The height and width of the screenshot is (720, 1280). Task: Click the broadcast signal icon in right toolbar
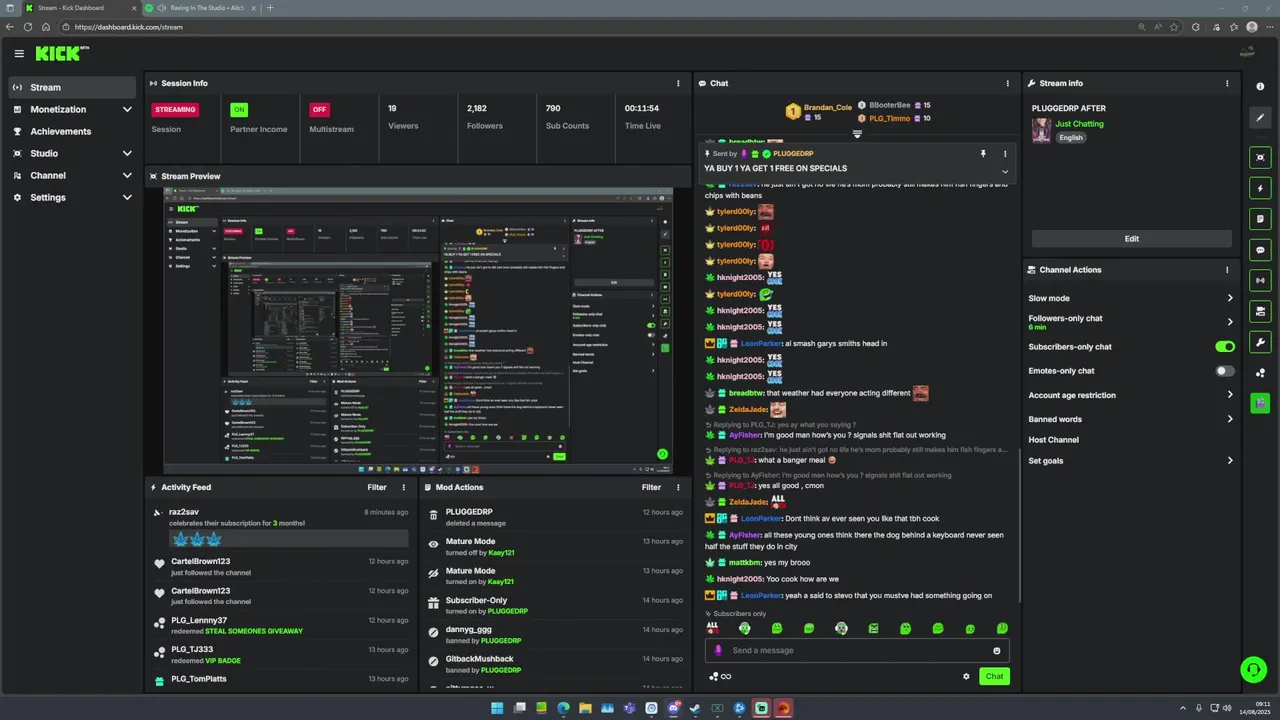click(x=1260, y=281)
